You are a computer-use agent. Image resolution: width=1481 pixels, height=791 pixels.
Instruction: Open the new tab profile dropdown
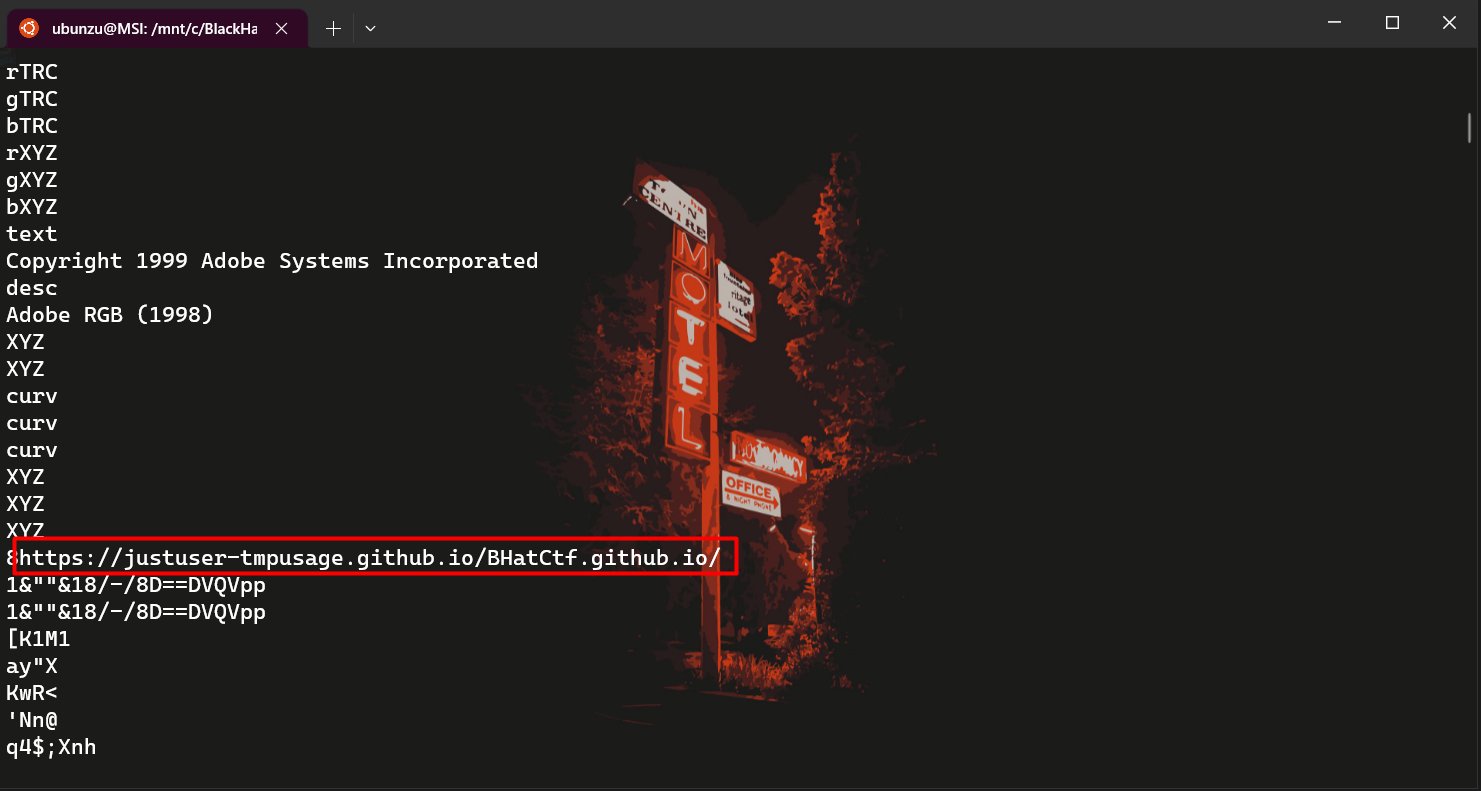[x=371, y=29]
